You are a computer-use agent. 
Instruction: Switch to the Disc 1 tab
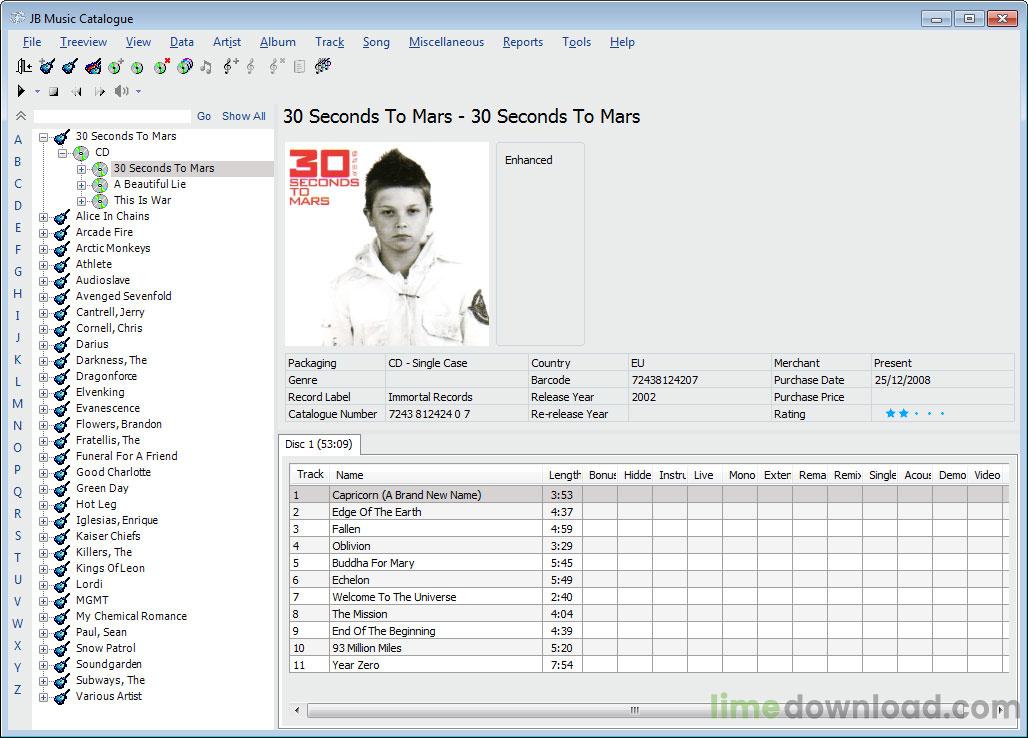[319, 446]
